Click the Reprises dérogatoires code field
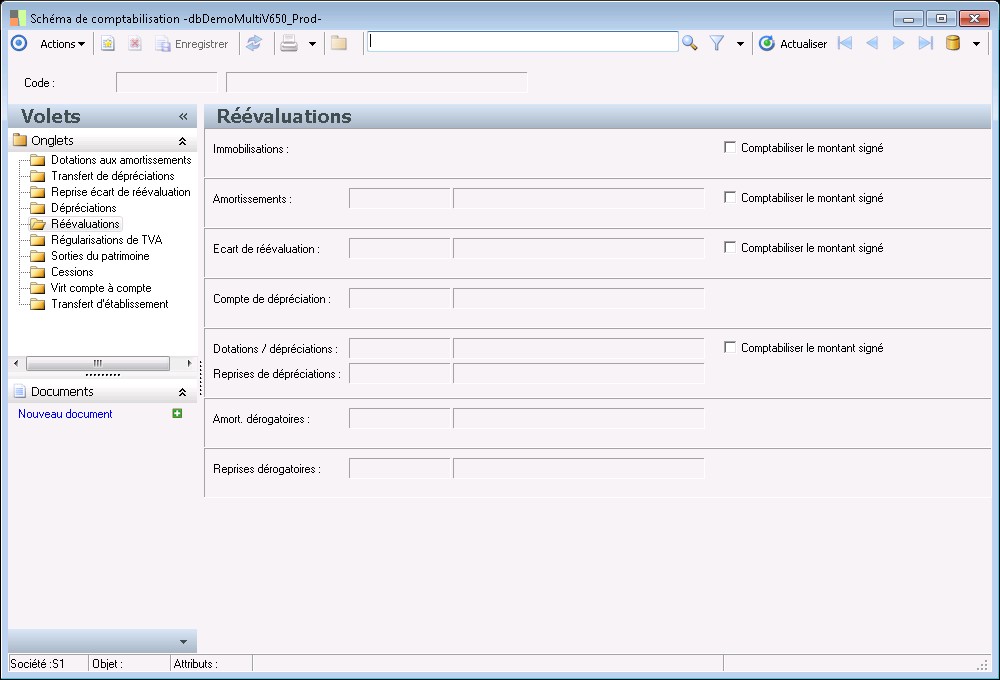Screen dimensions: 1000x680 pyautogui.click(x=400, y=468)
